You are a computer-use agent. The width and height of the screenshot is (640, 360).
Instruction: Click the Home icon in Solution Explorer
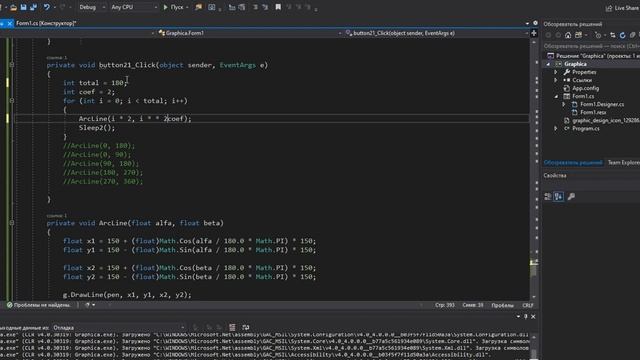[x=568, y=36]
